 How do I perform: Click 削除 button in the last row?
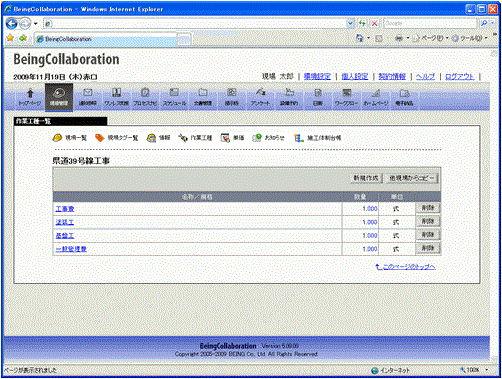coord(428,248)
